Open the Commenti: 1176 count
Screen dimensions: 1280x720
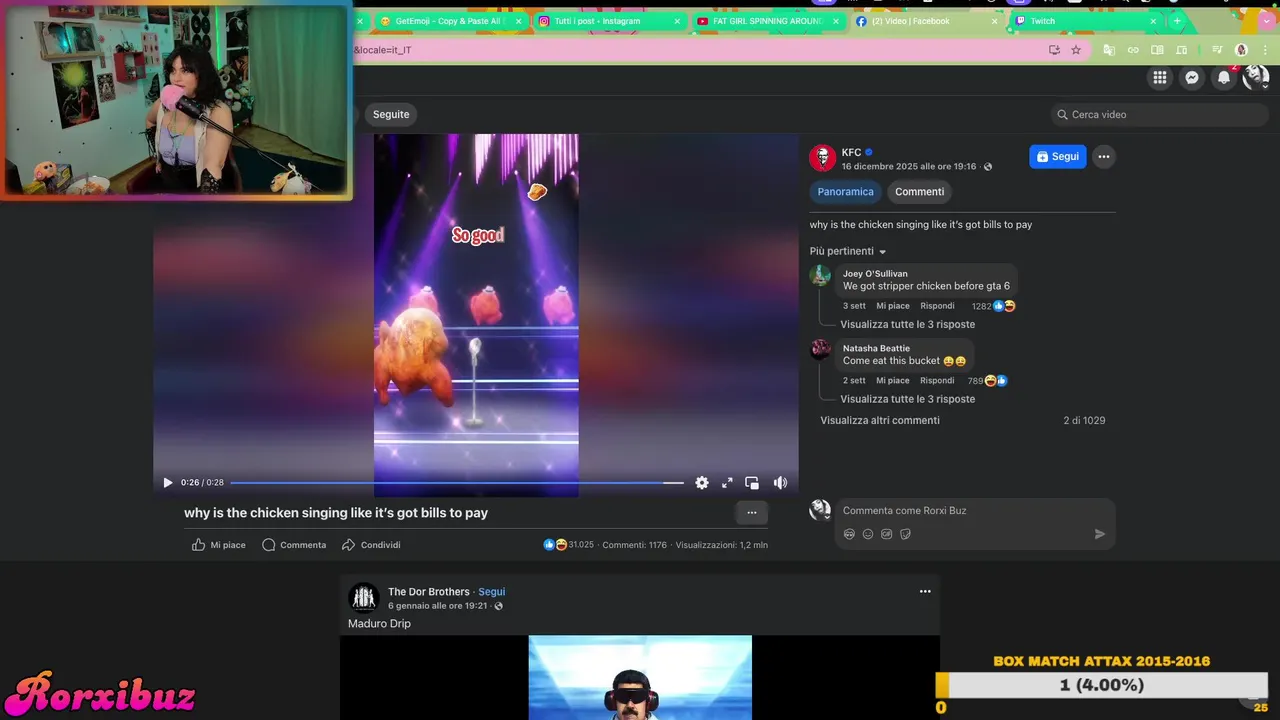click(x=634, y=545)
